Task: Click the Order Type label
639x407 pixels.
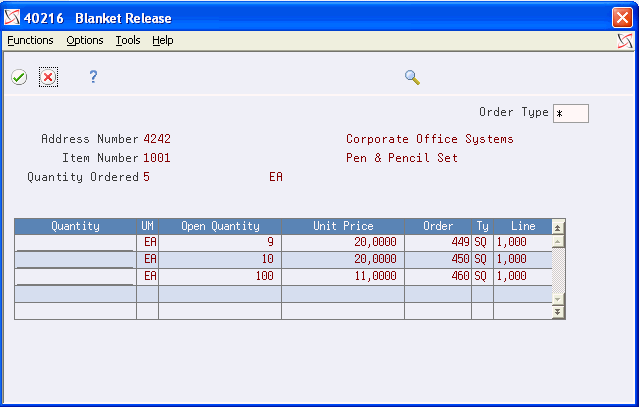Action: 513,112
